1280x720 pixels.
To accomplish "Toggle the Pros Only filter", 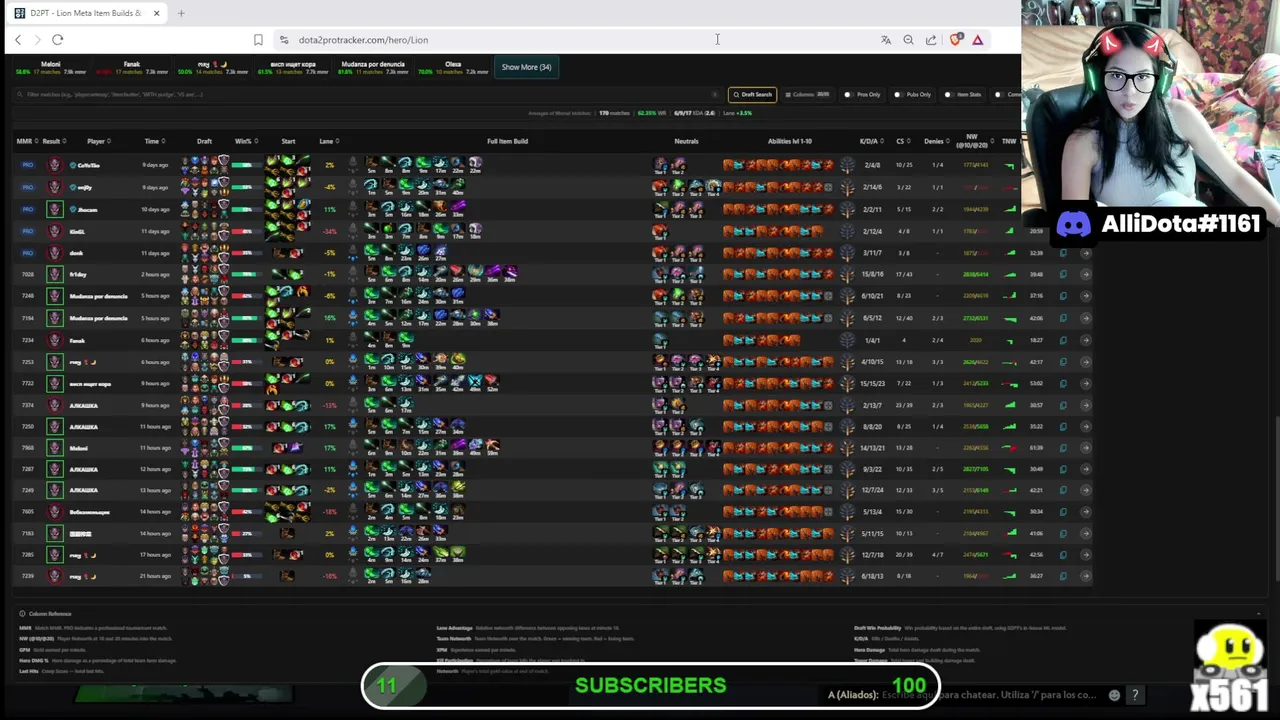I will (x=863, y=95).
